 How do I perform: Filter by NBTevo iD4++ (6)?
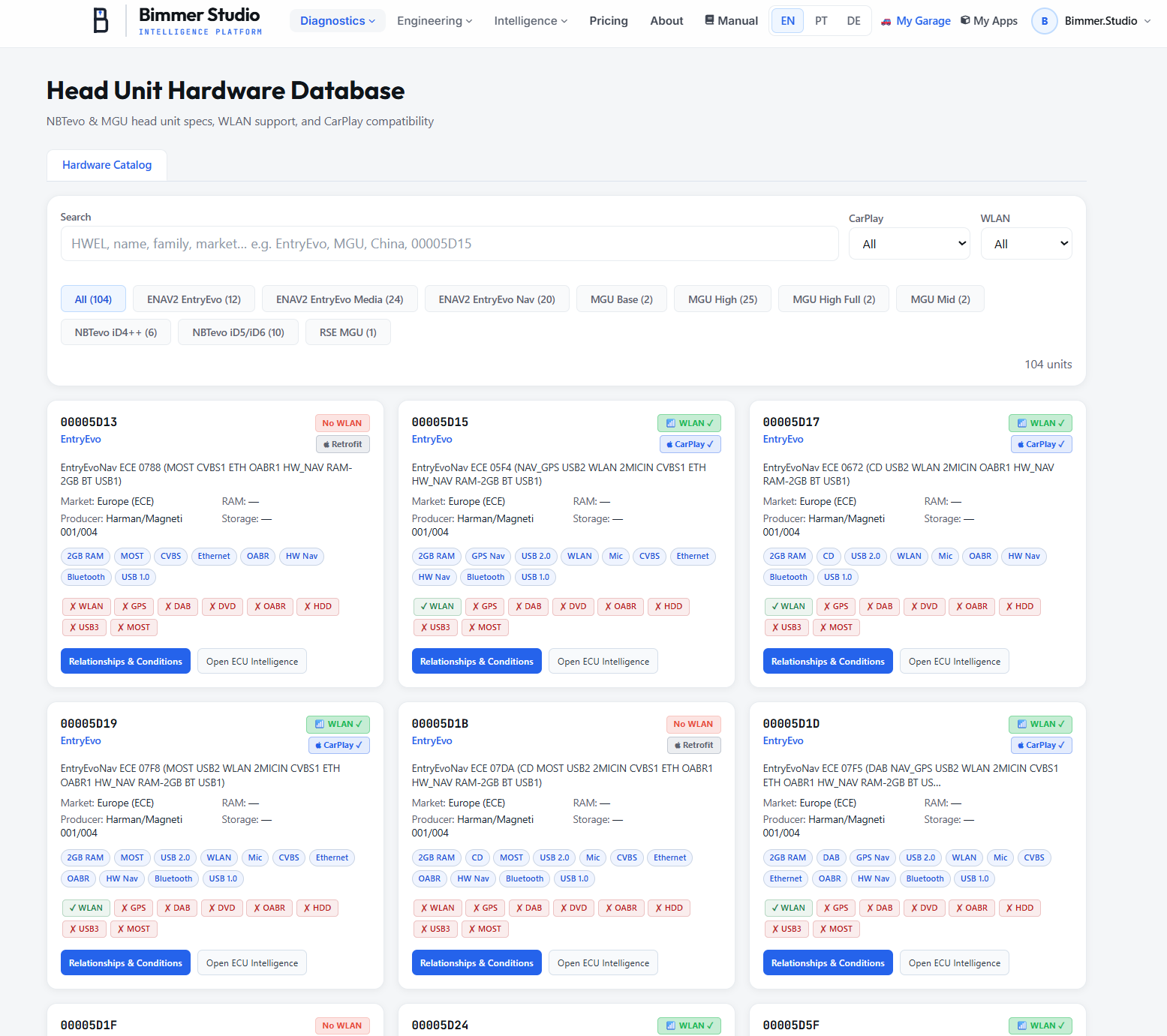(116, 332)
